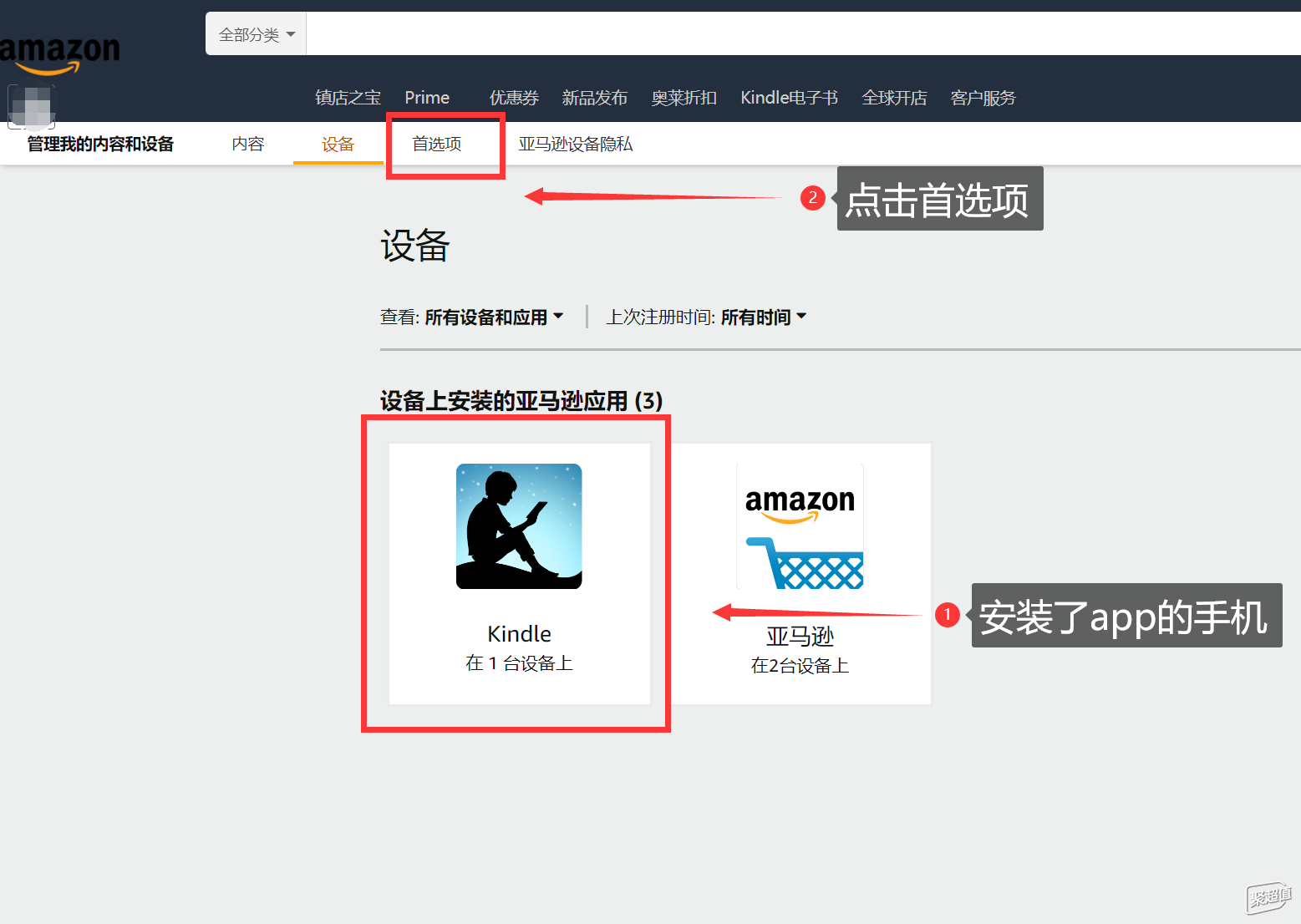This screenshot has height=924, width=1301.
Task: Open 全球开店 link
Action: 894,98
